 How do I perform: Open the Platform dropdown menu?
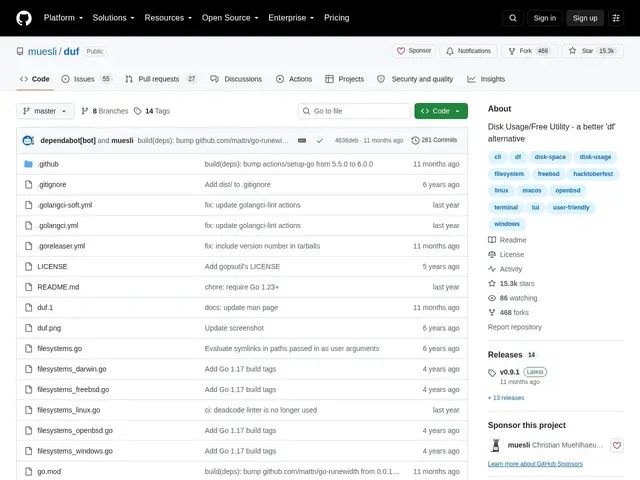pos(63,18)
